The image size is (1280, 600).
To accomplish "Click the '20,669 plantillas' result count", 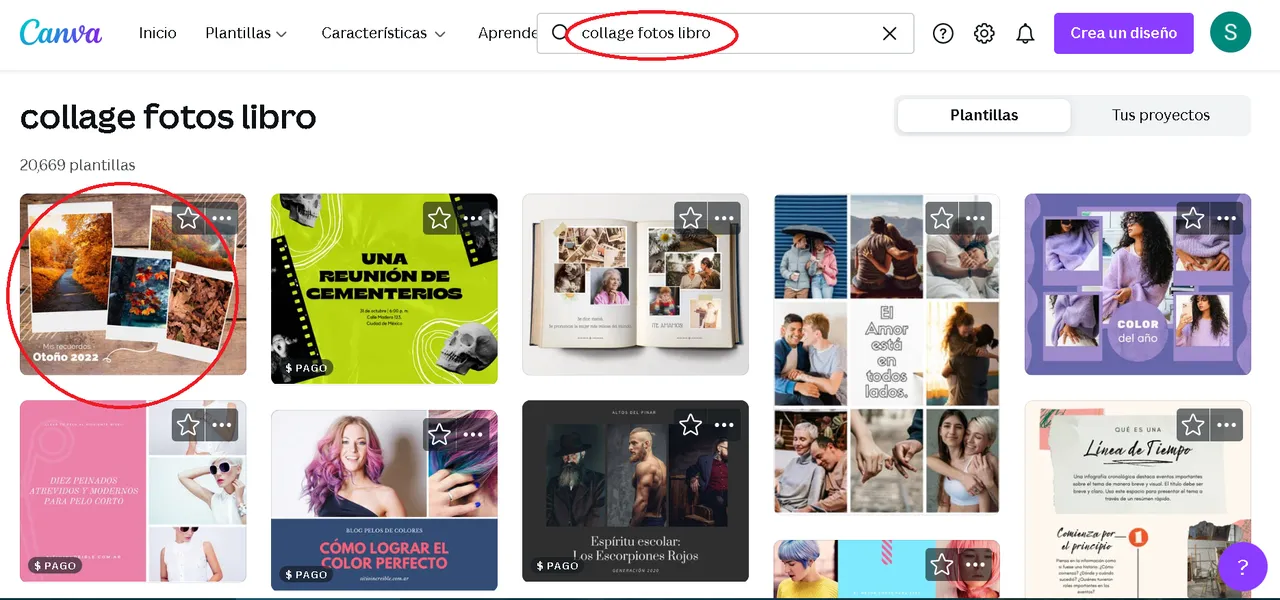I will click(x=78, y=165).
